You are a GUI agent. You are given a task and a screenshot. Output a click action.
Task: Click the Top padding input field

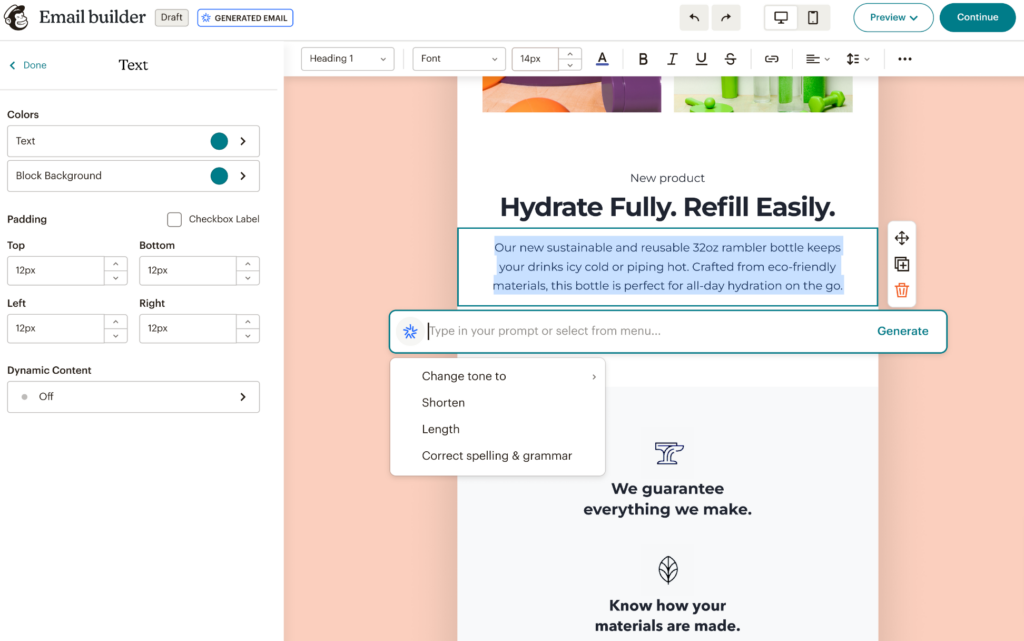click(56, 270)
